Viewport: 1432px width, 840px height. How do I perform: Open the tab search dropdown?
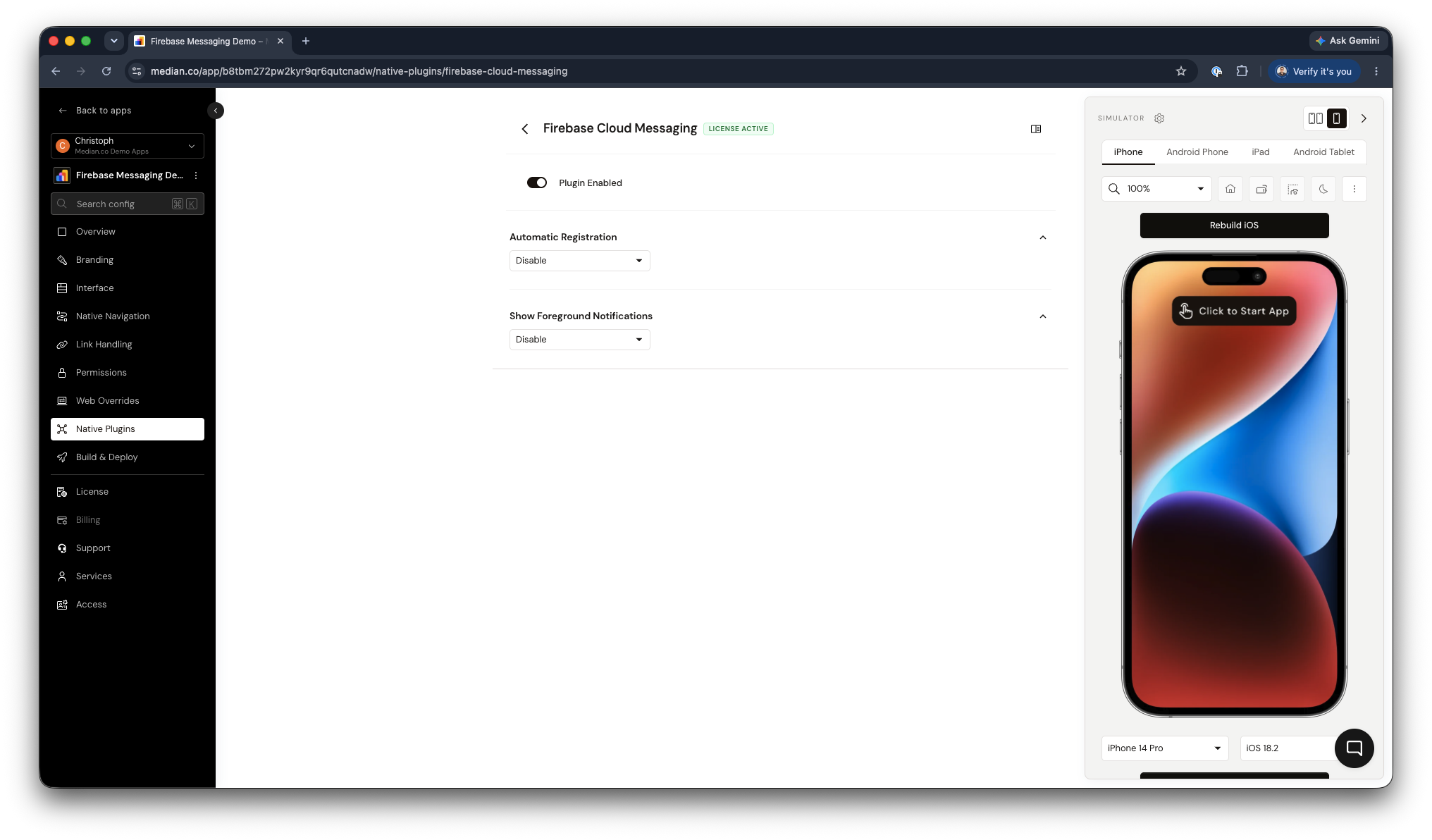[x=114, y=41]
